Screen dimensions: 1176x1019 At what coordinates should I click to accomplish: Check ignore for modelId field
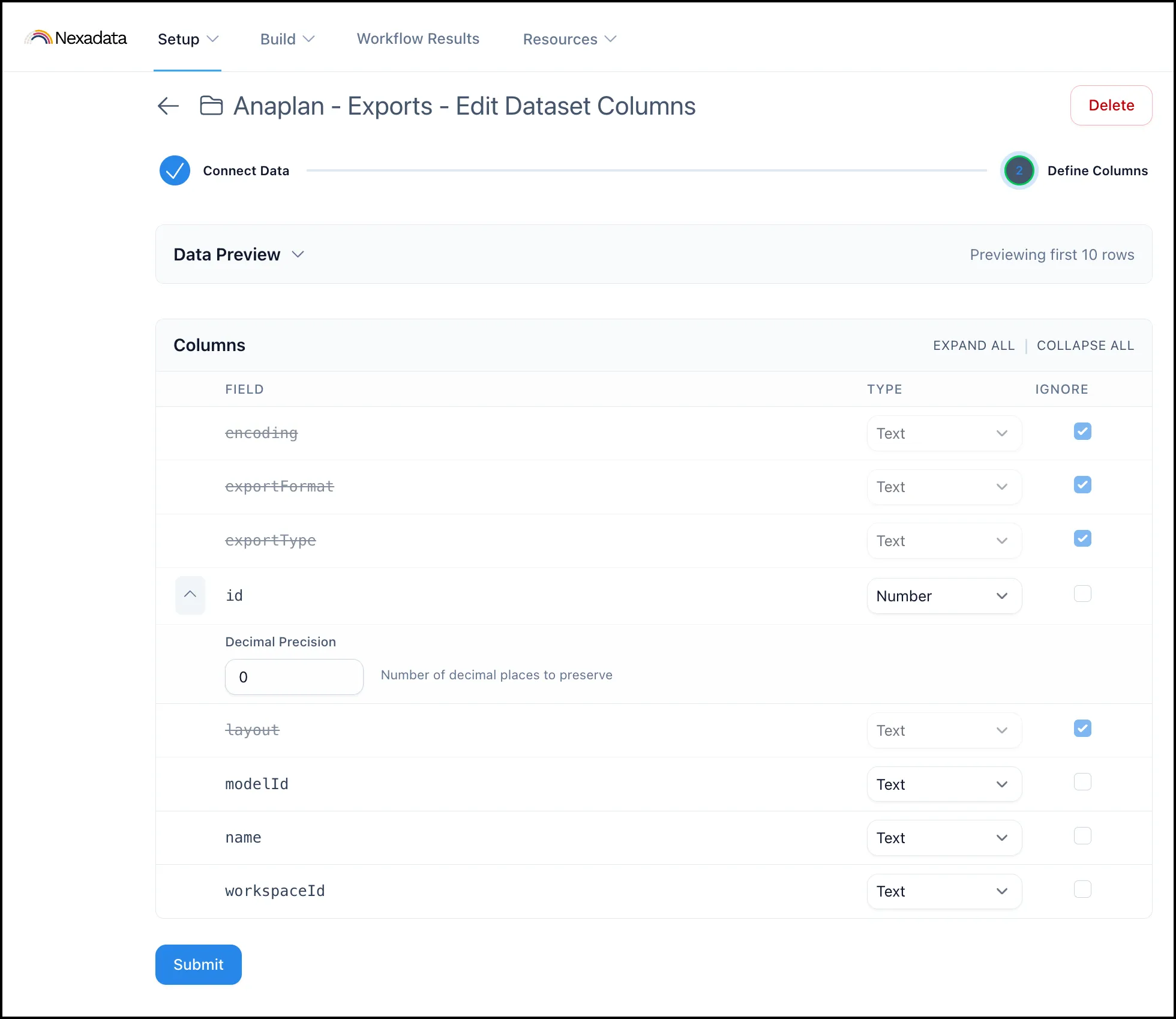(1082, 782)
